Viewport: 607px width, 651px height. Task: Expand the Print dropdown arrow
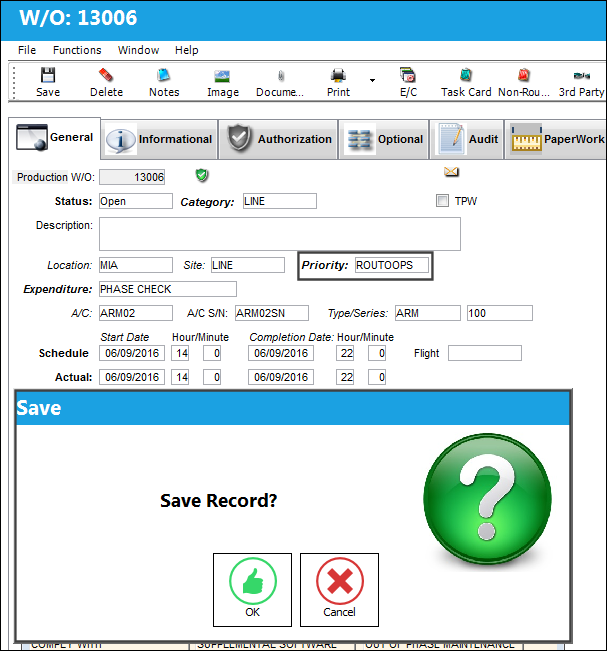372,80
